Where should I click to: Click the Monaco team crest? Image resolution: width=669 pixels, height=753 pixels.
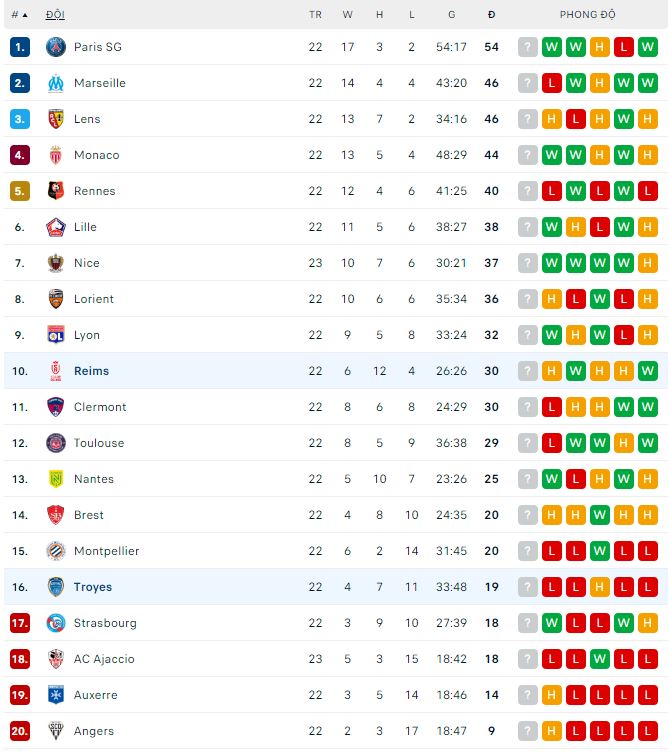56,155
